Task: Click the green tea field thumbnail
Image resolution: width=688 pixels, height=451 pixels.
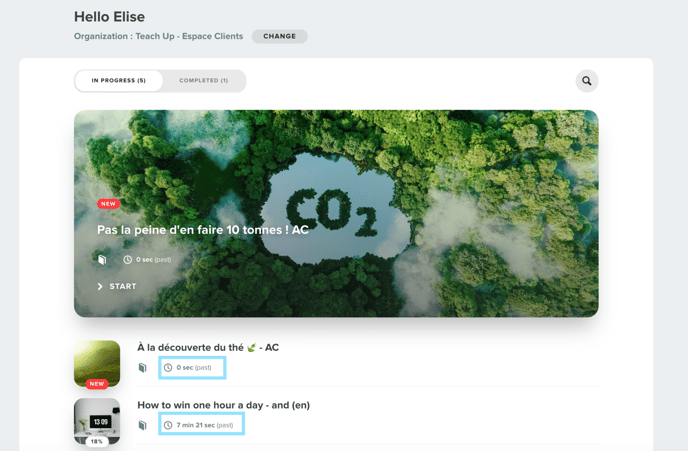Action: click(x=97, y=364)
